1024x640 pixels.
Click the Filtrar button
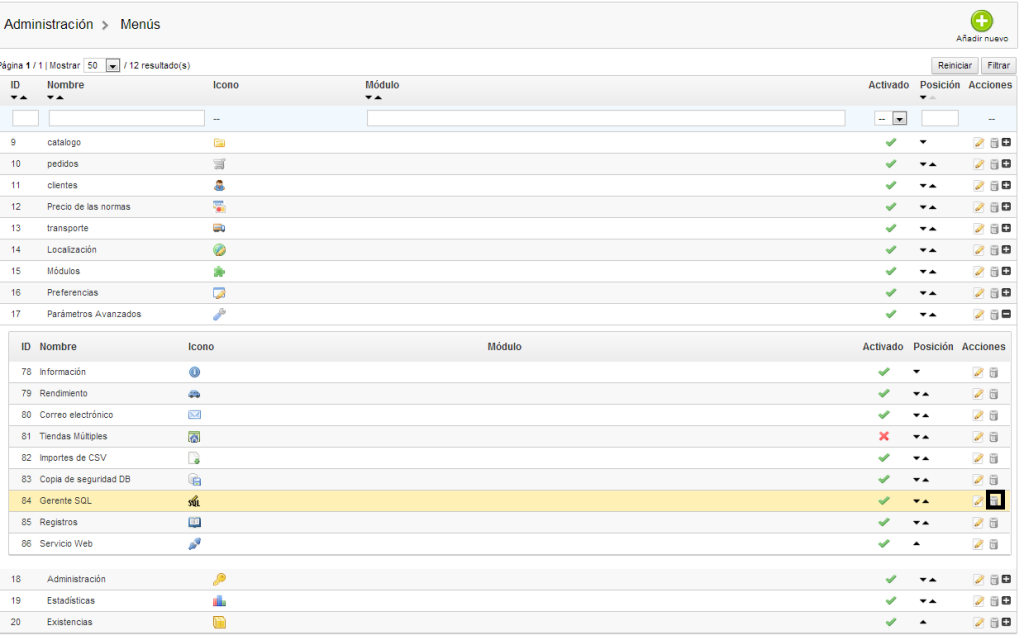pyautogui.click(x=998, y=65)
